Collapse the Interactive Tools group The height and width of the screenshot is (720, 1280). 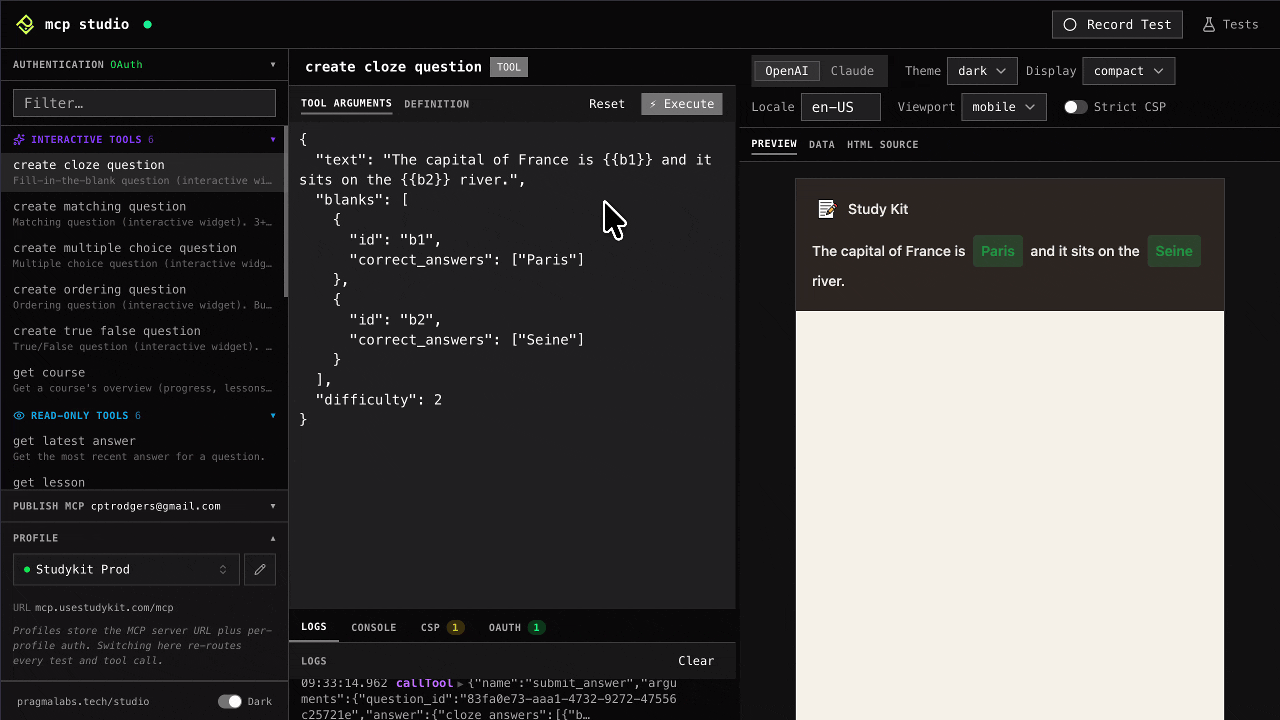point(273,140)
